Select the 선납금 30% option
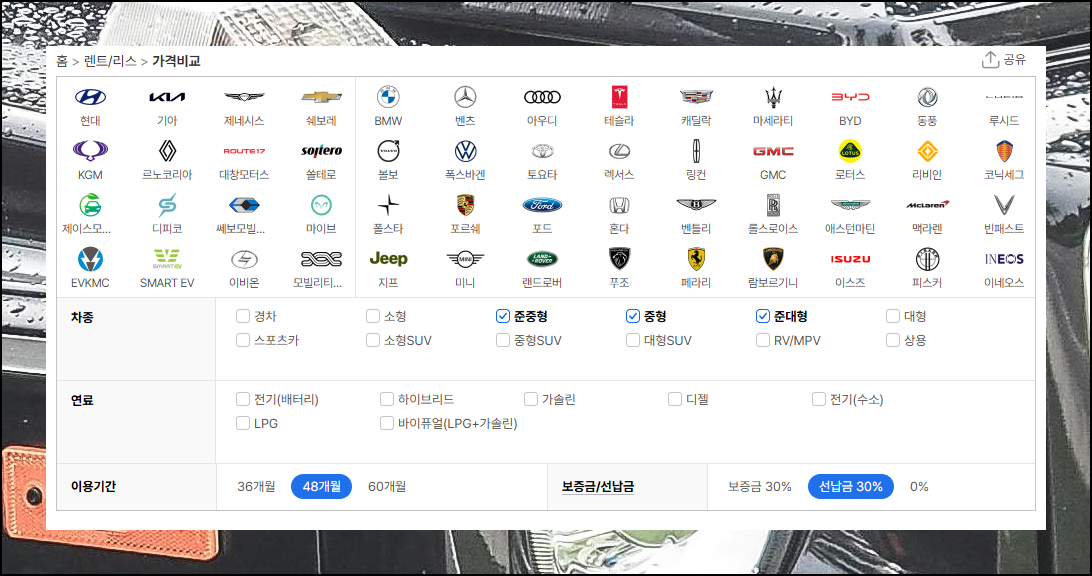 tap(851, 486)
